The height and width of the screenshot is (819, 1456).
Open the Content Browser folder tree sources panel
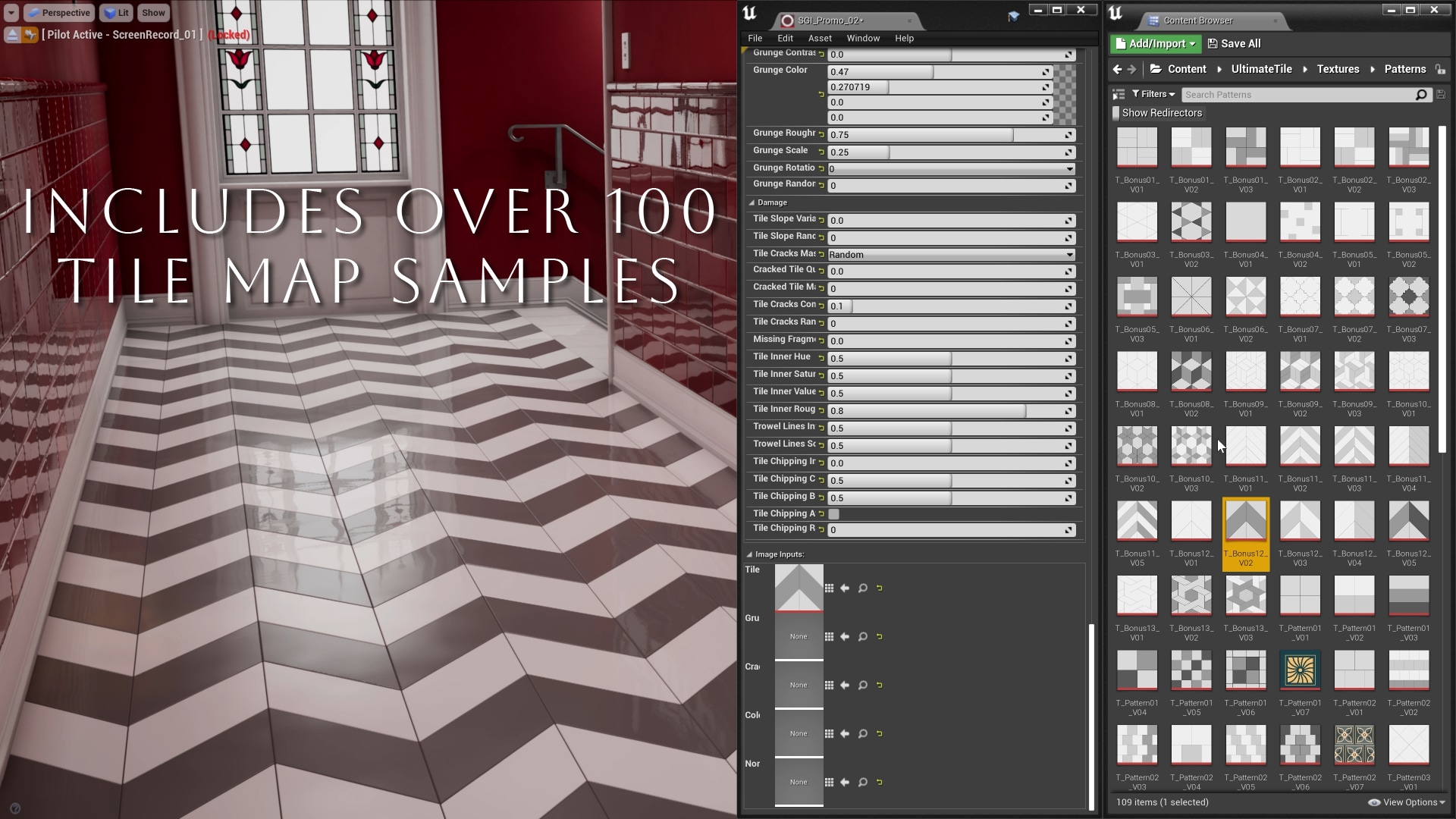(x=1119, y=94)
